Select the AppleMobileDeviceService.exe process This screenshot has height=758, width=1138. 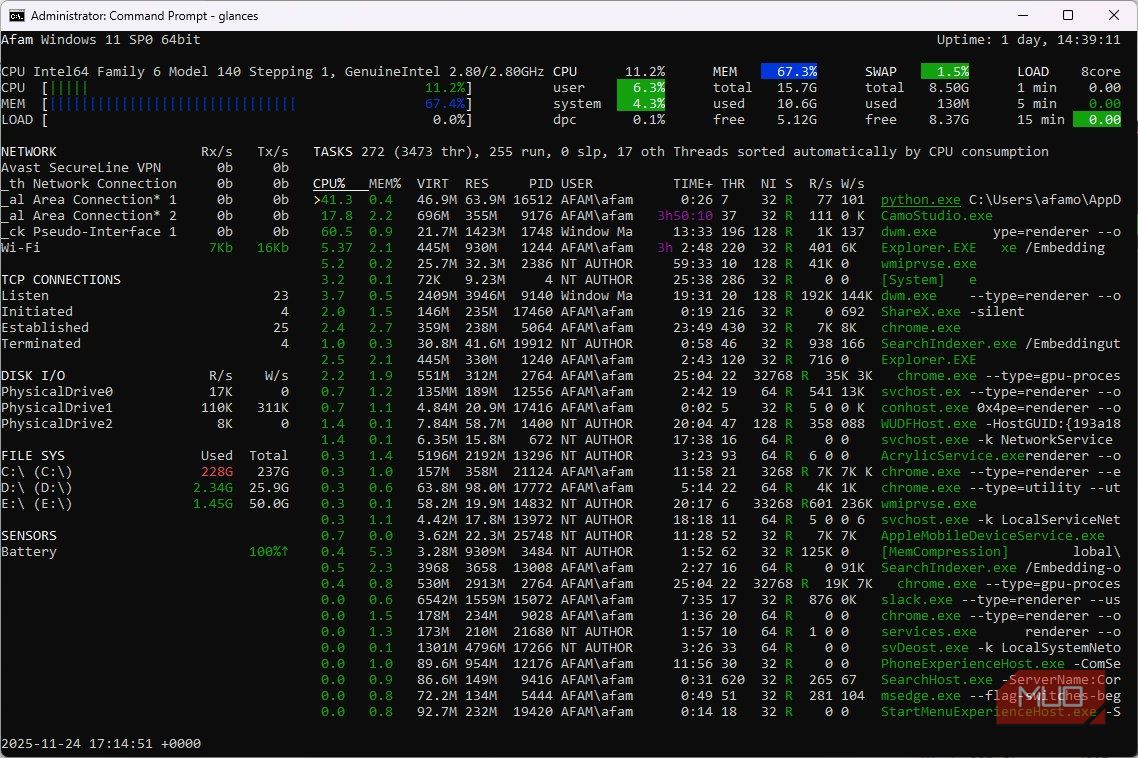click(992, 535)
